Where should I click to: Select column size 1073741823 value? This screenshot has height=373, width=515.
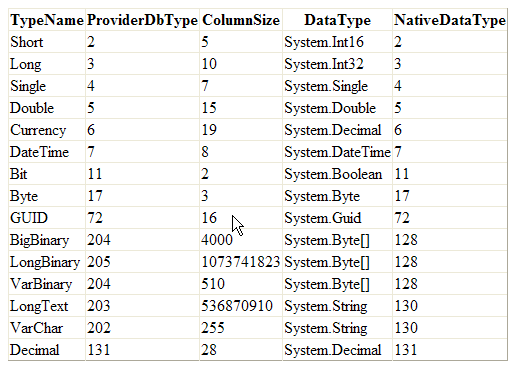tap(240, 262)
